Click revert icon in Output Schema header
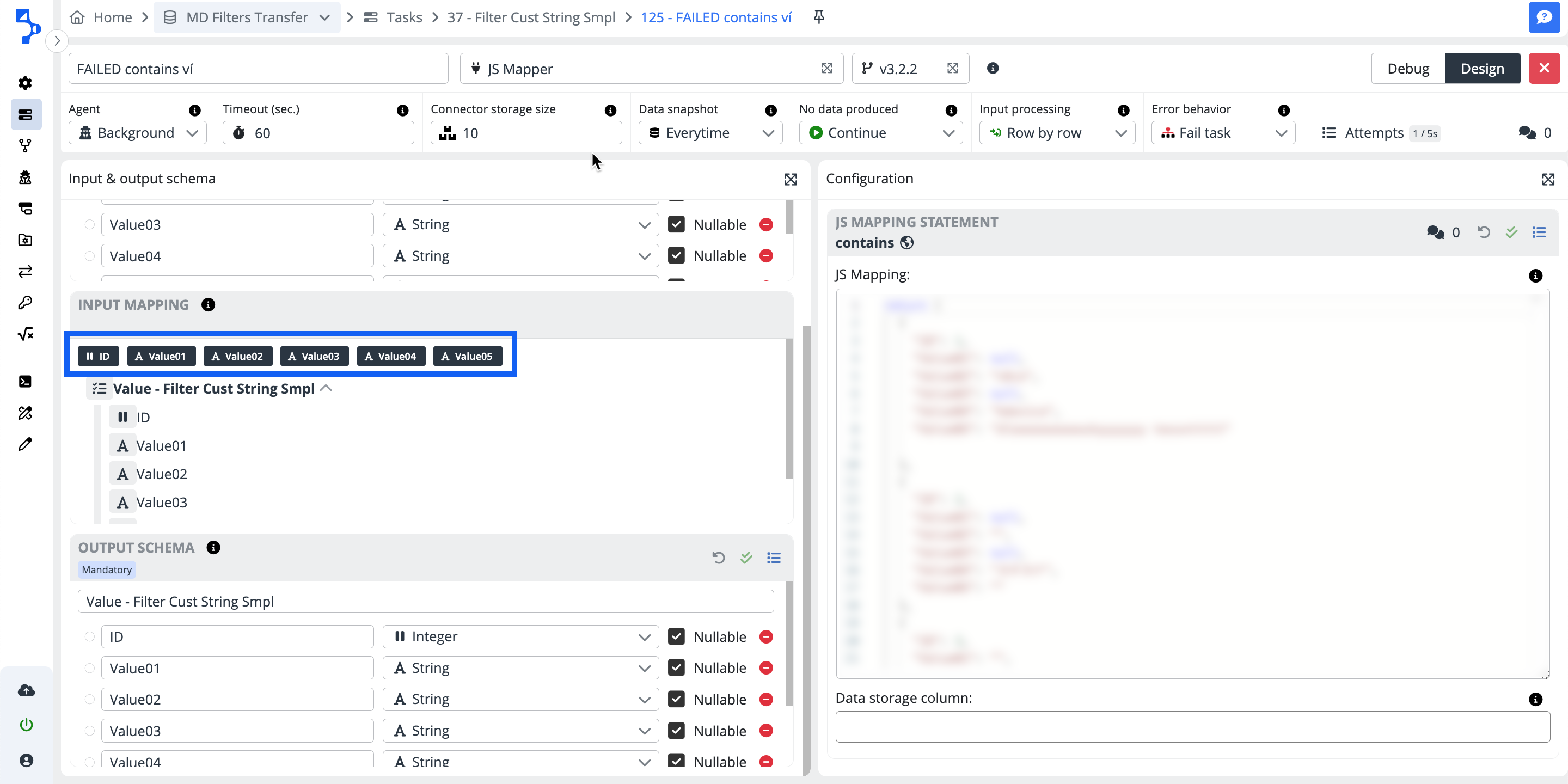1568x784 pixels. tap(718, 558)
